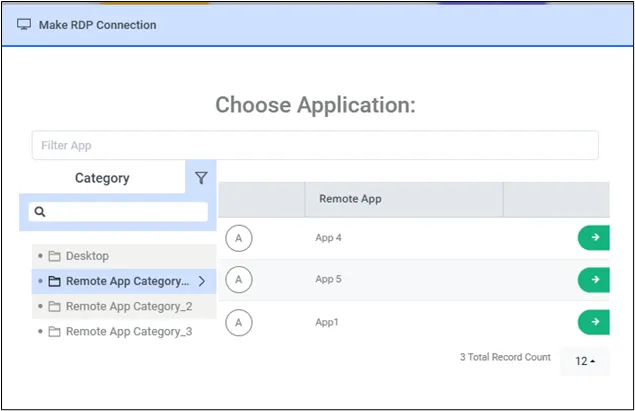The width and height of the screenshot is (635, 411).
Task: Click the Category panel heading
Action: pos(102,178)
